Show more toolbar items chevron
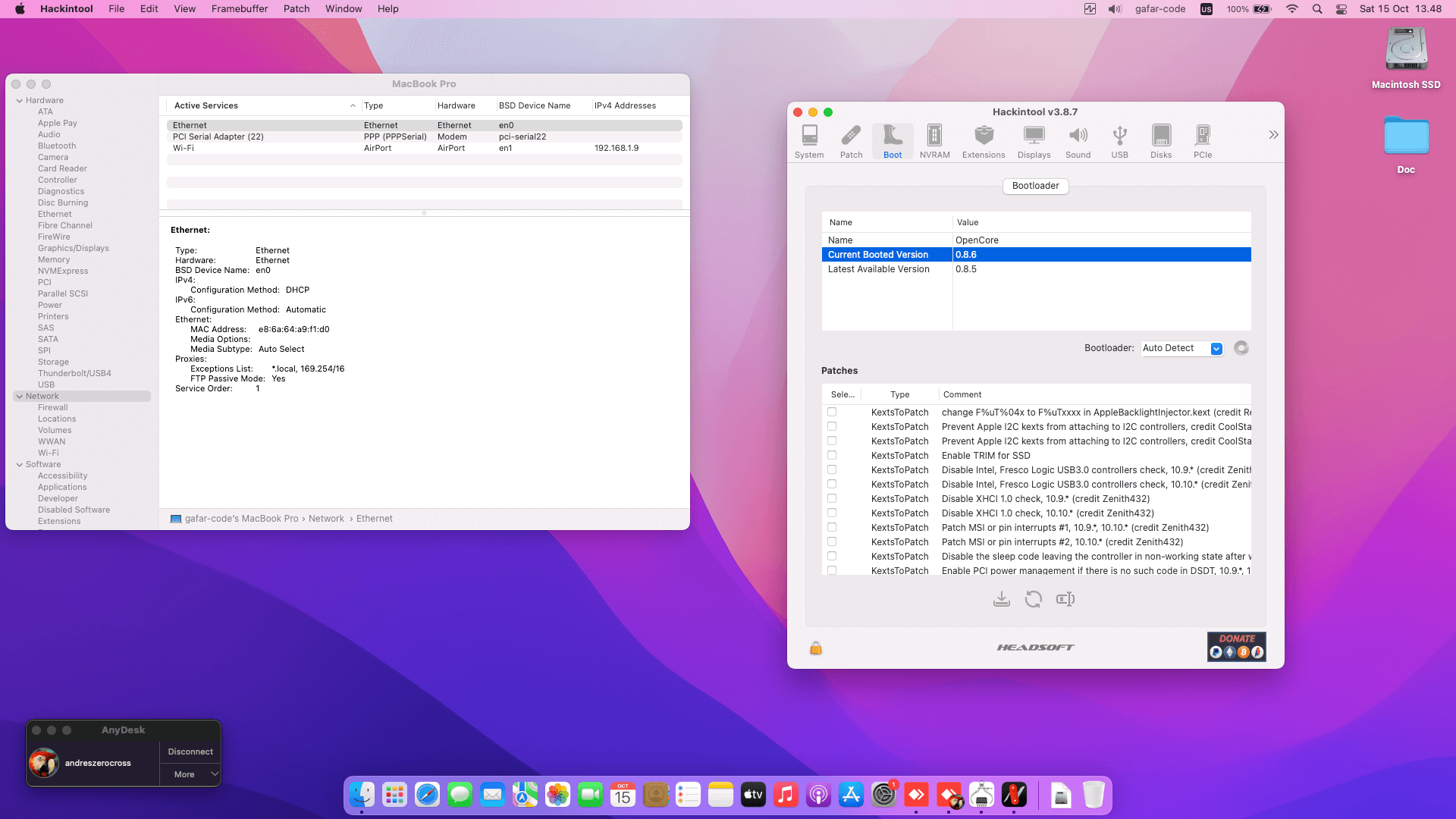1456x819 pixels. [1273, 134]
